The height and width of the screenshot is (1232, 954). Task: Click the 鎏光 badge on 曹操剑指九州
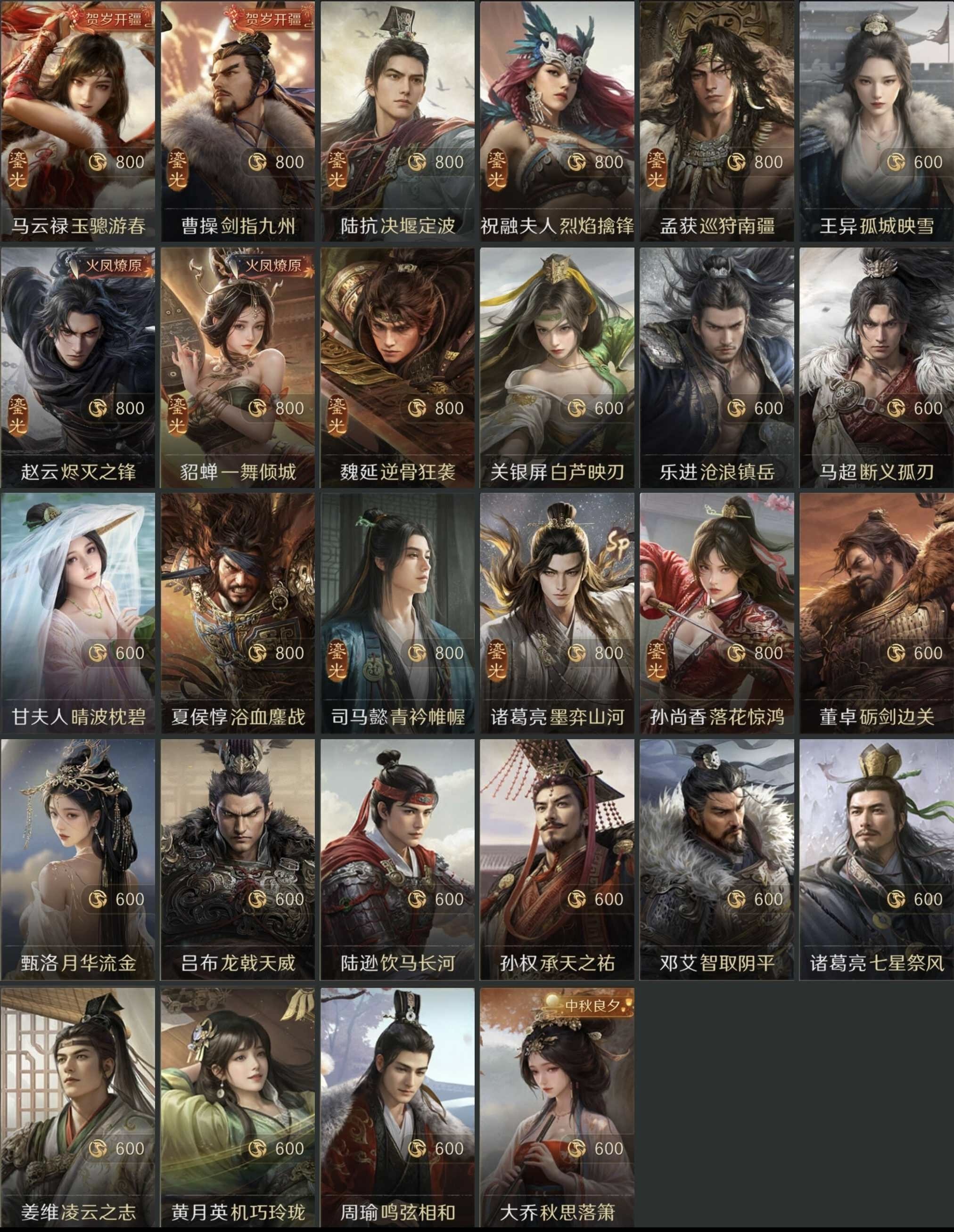[x=177, y=169]
